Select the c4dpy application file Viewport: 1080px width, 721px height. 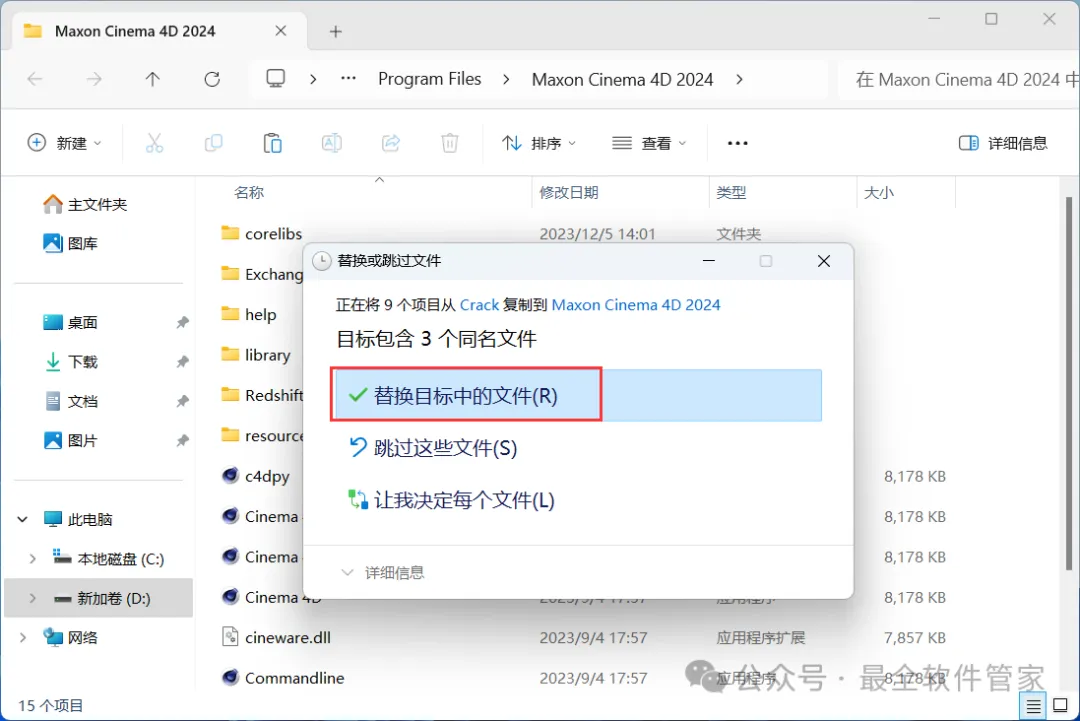click(x=256, y=477)
